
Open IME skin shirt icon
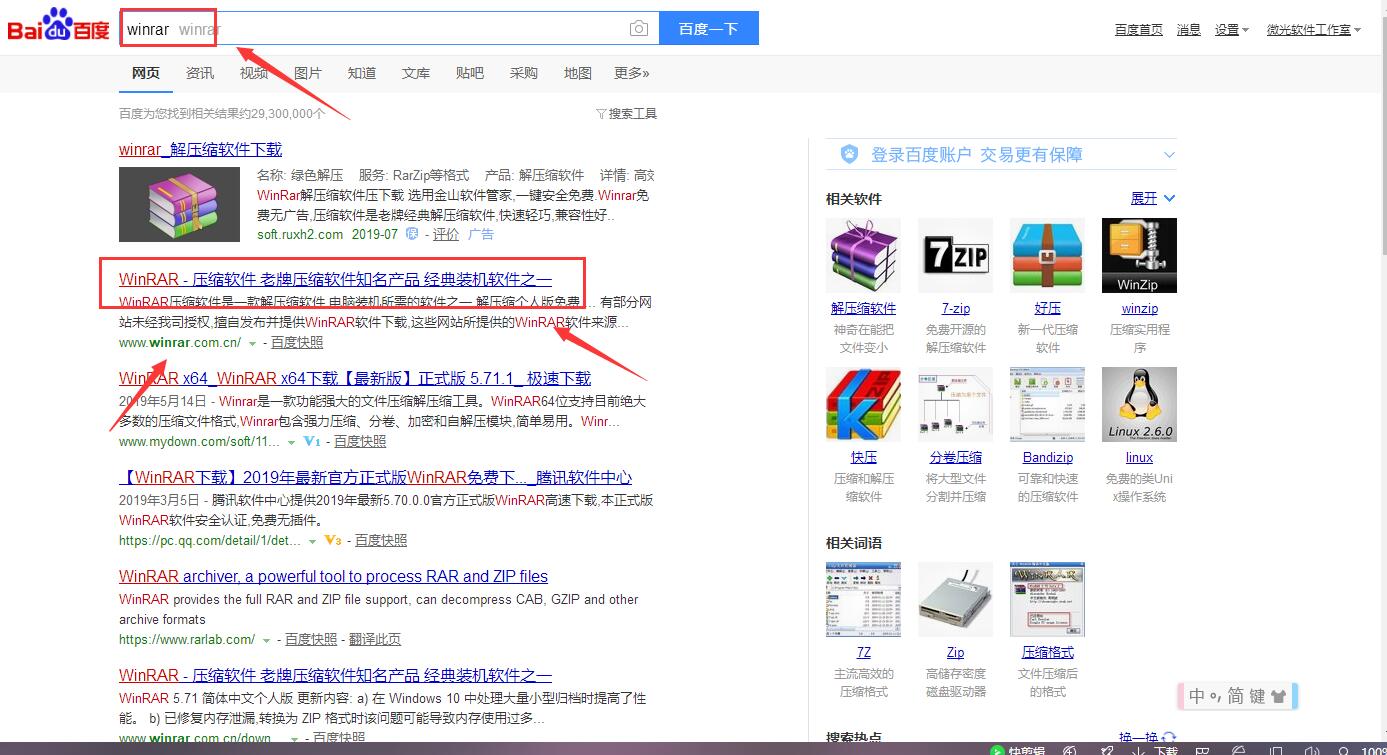coord(1279,696)
